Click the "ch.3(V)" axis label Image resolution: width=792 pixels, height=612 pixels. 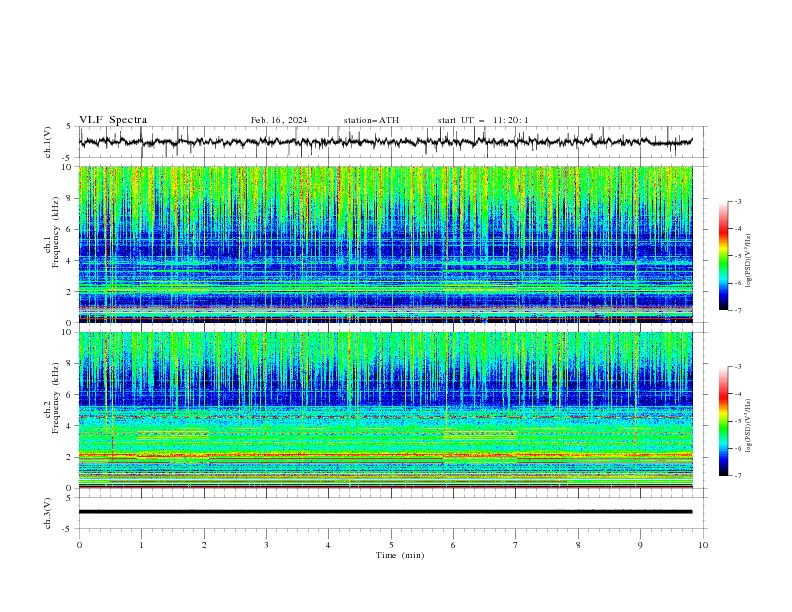tap(48, 513)
